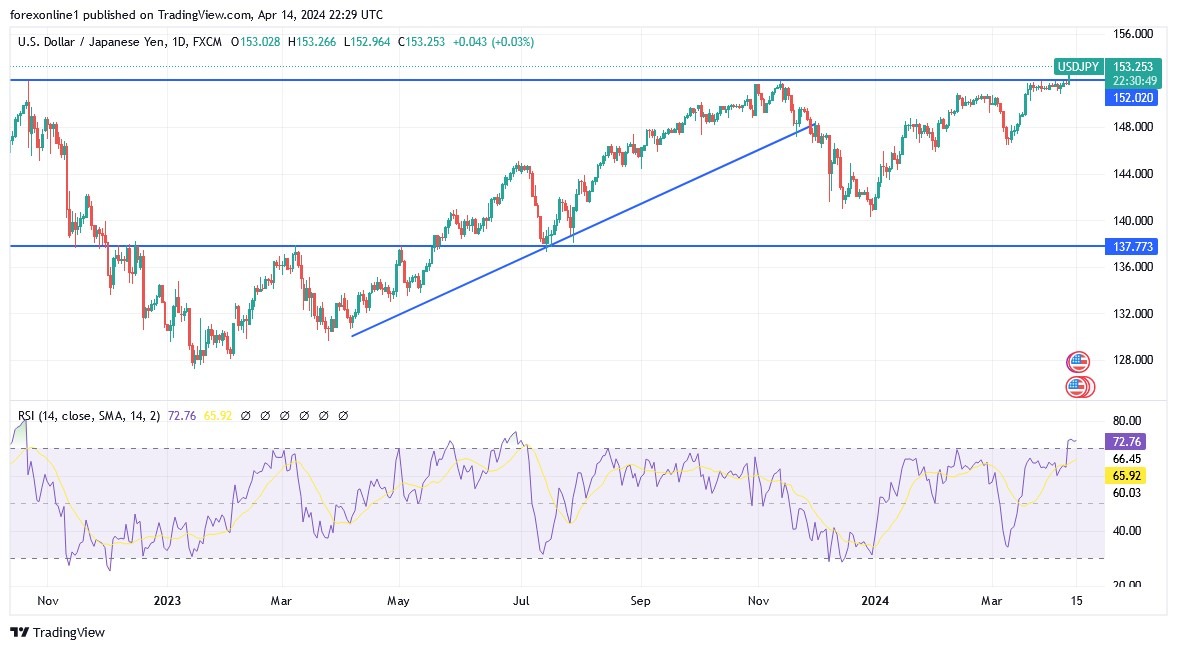Open the FXCM source label in the legend
Image resolution: width=1177 pixels, height=650 pixels.
click(206, 42)
